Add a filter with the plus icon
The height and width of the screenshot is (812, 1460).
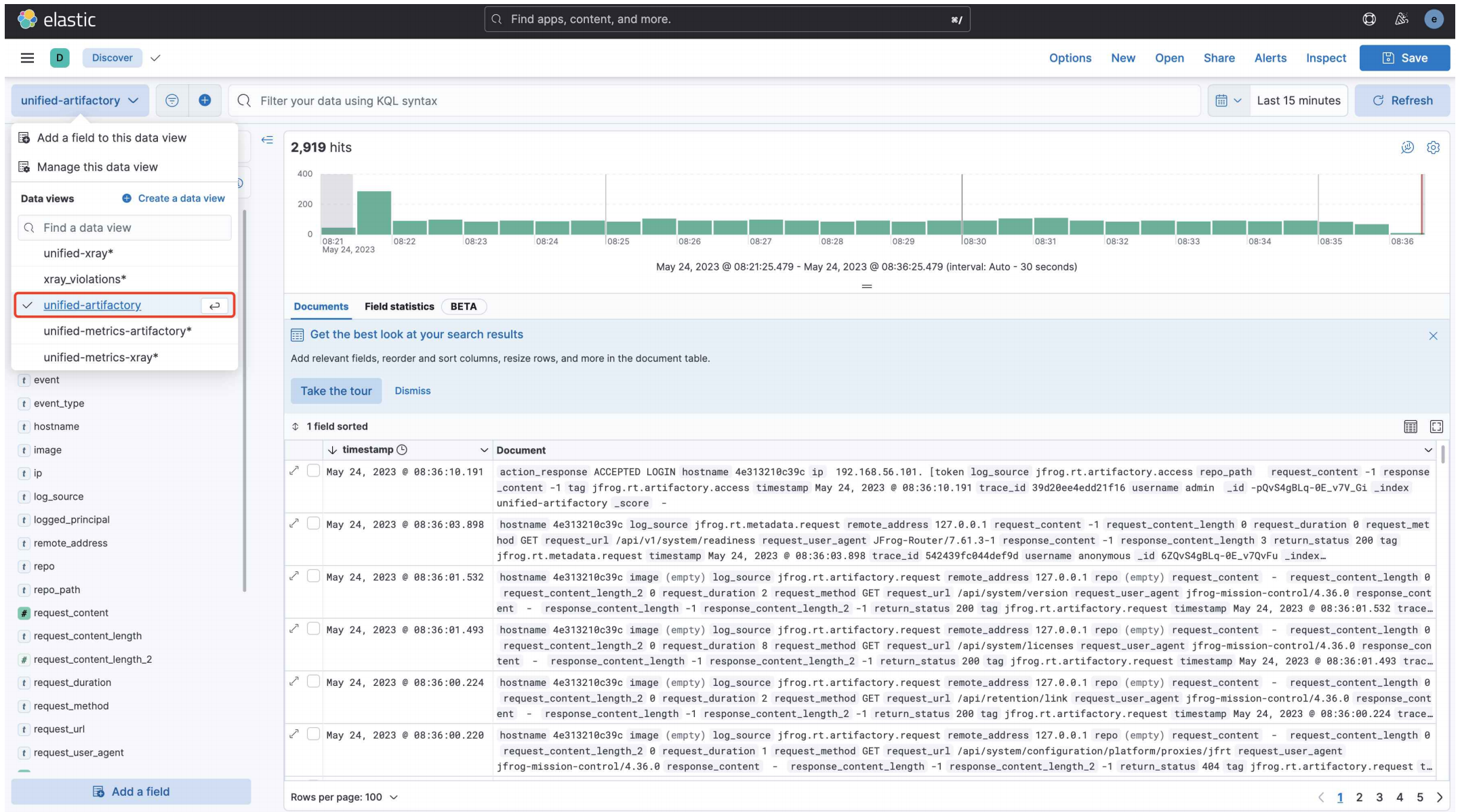click(205, 100)
